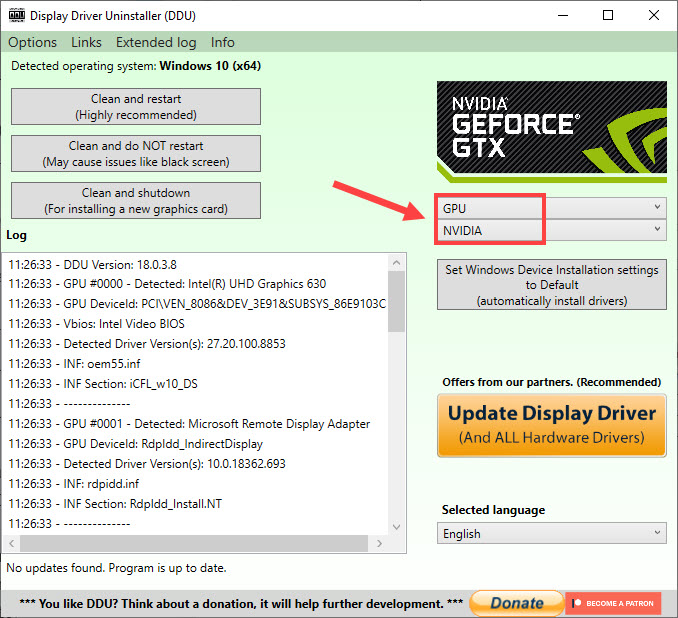
Task: Click the Become a Patron button
Action: pos(614,603)
